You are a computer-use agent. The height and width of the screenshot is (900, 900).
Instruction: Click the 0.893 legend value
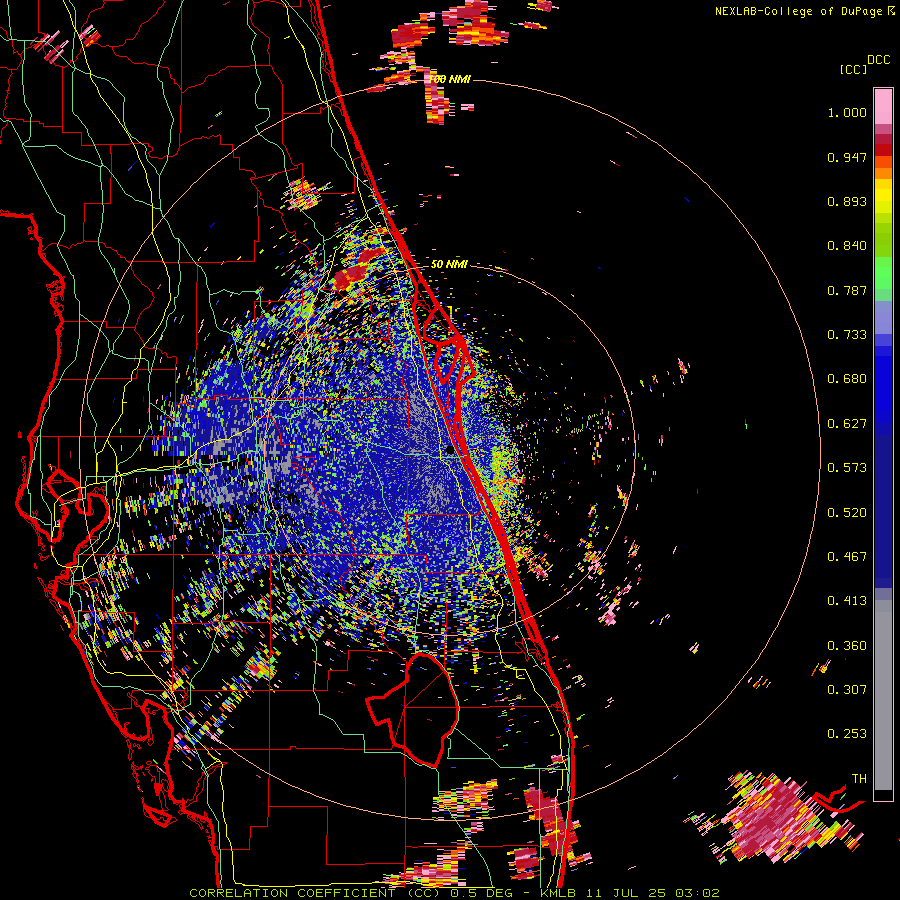(847, 201)
